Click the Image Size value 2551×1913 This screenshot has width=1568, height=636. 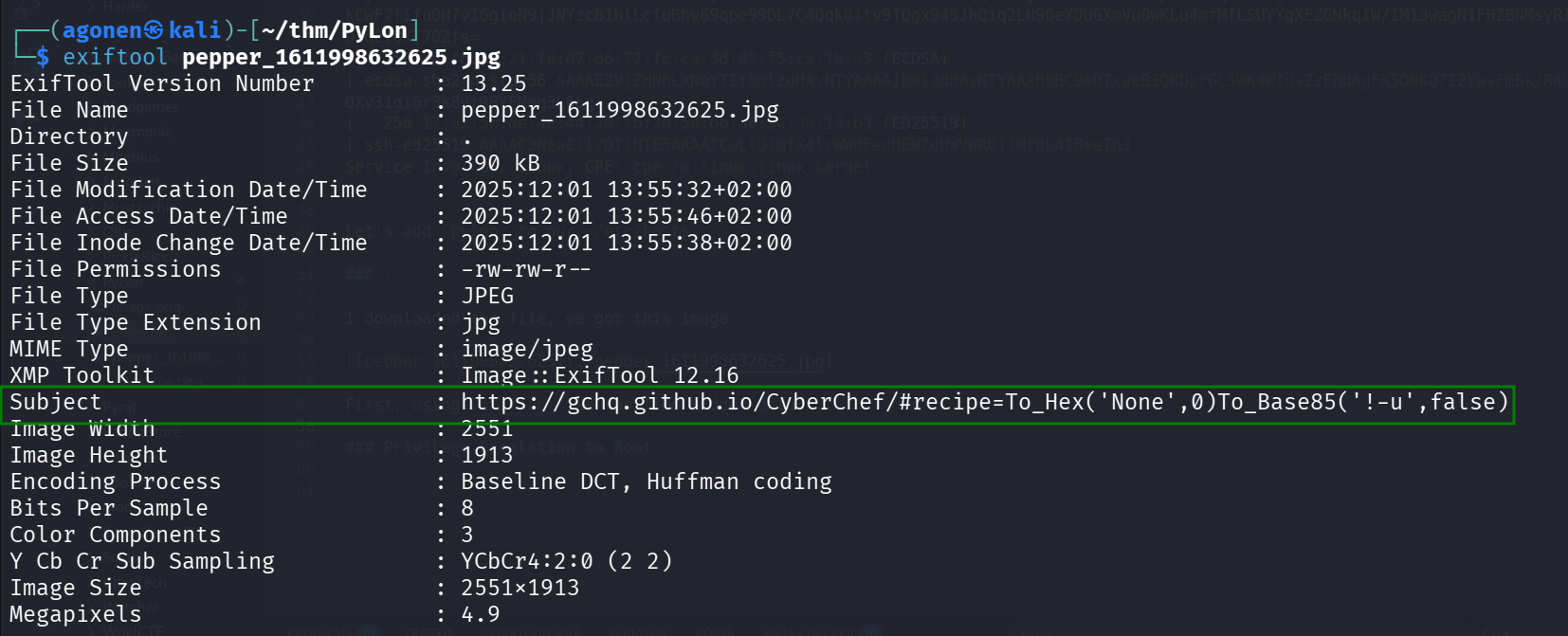click(x=520, y=588)
